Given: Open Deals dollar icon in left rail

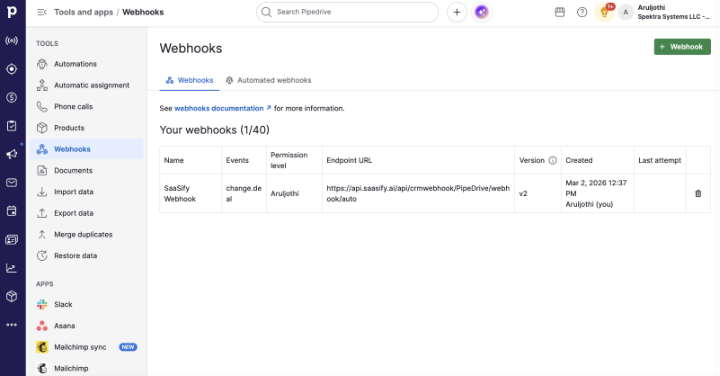Looking at the screenshot, I should 12,97.
